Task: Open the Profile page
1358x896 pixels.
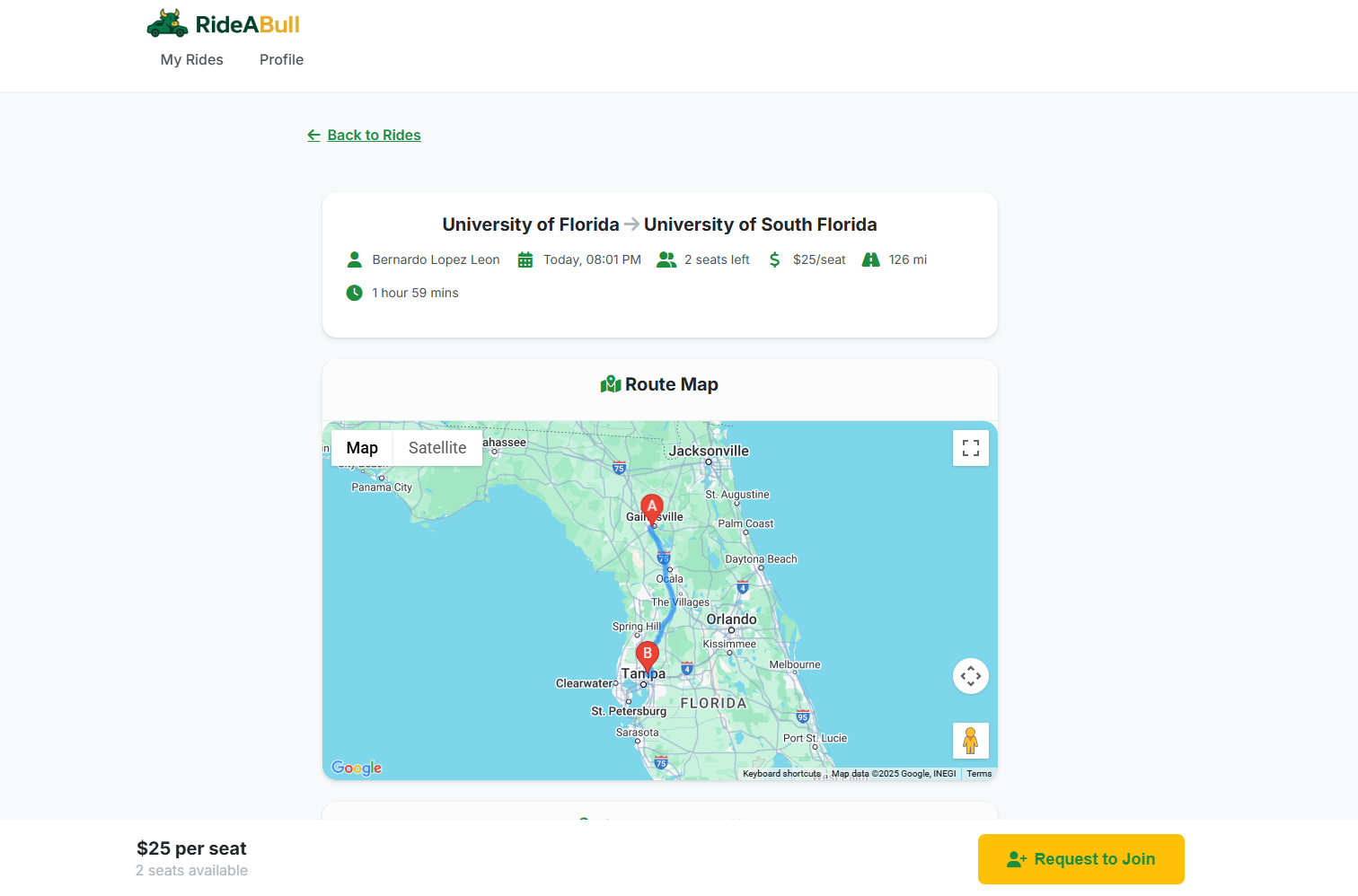Action: pos(281,59)
